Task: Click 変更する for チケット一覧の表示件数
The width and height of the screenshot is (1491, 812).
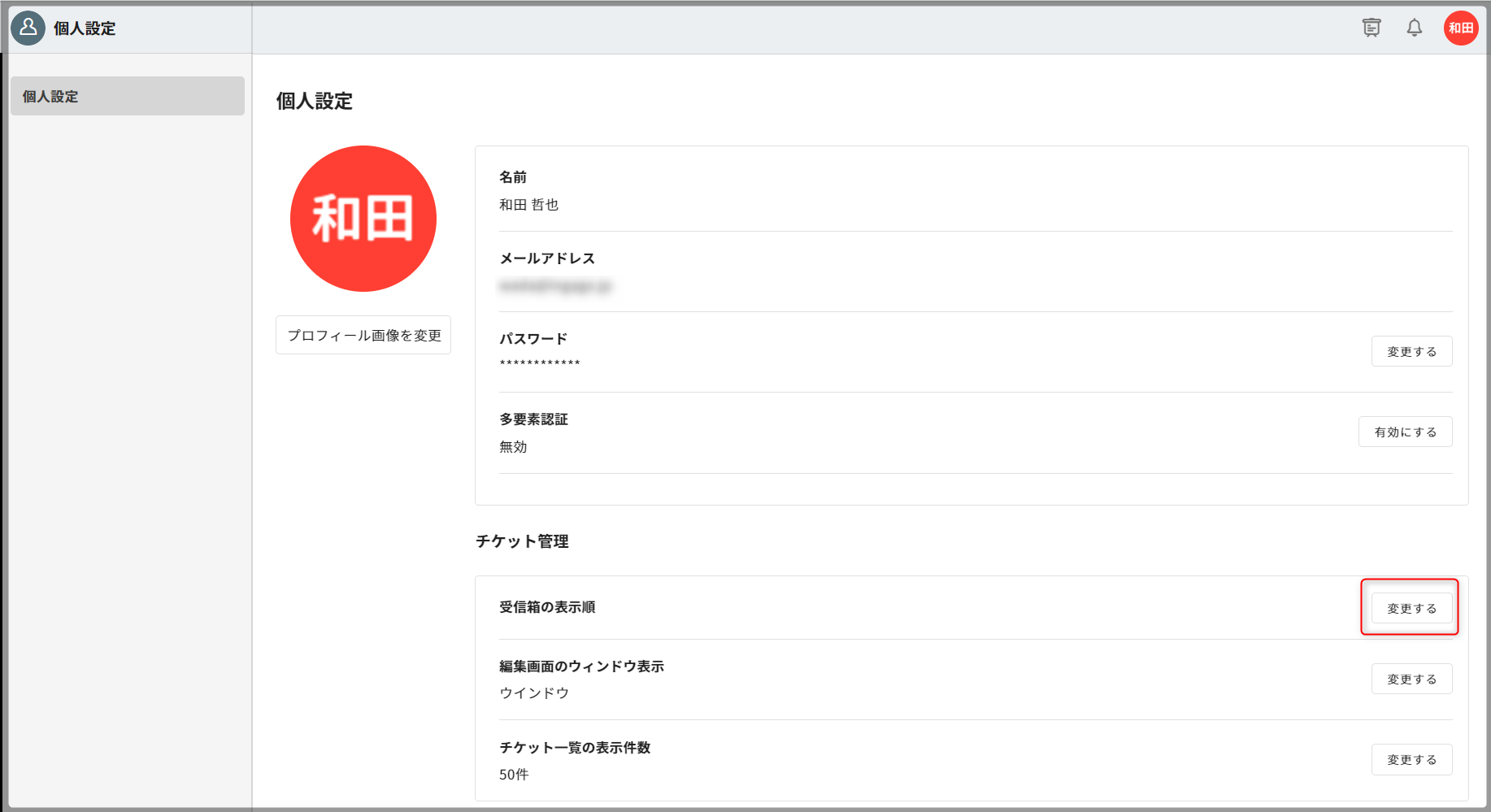Action: [1411, 759]
